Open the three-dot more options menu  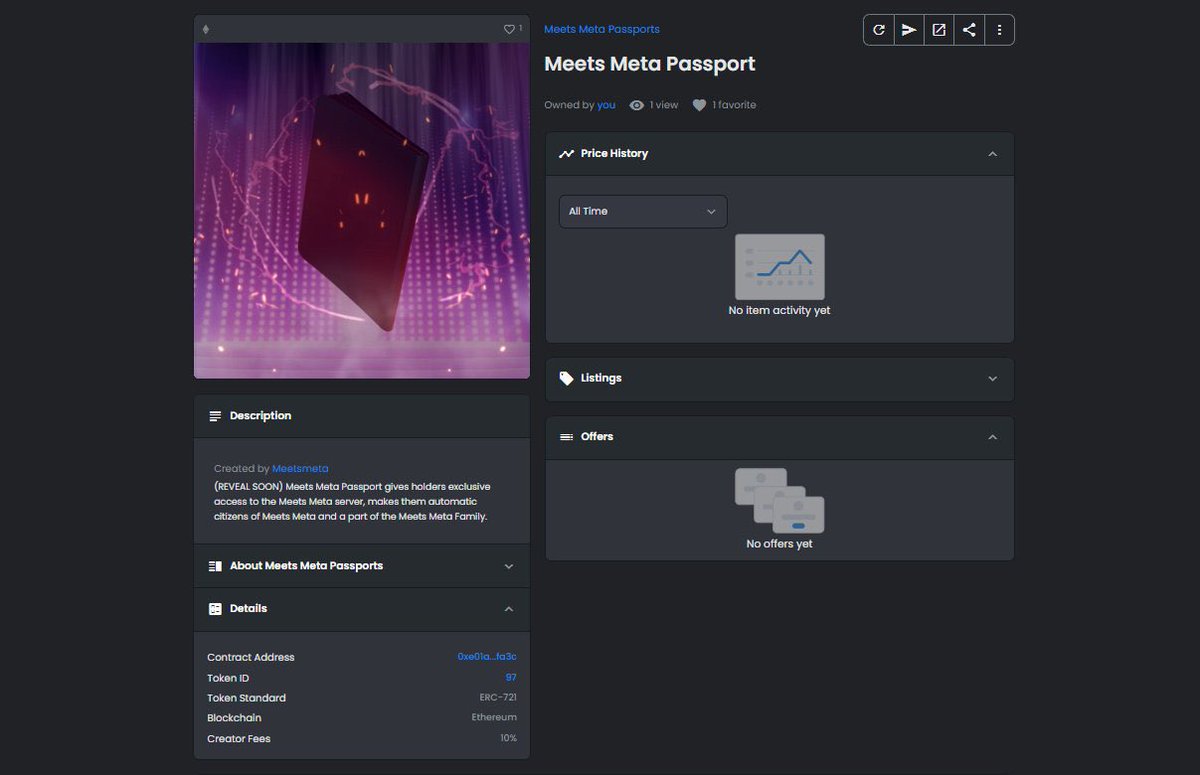tap(999, 30)
